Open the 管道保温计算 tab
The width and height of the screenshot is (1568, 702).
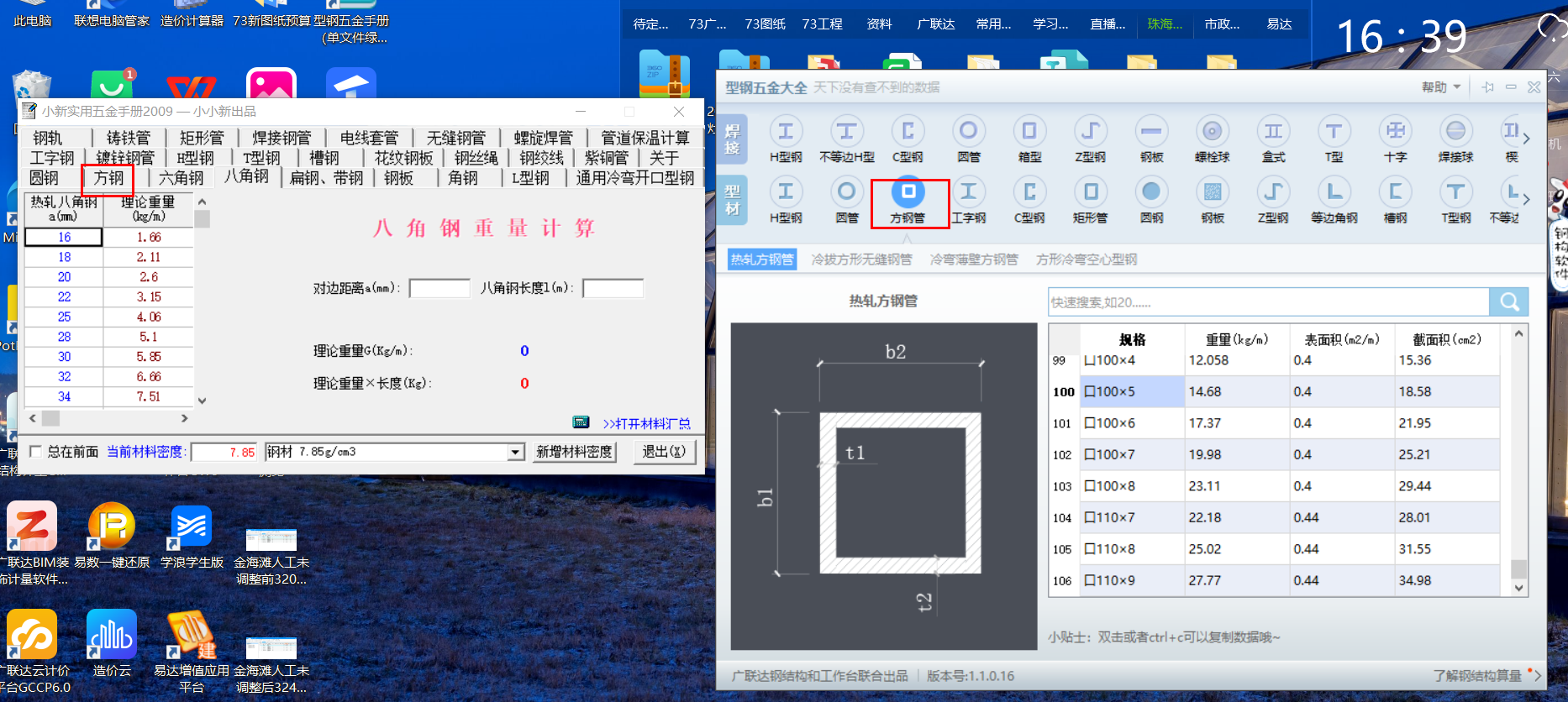(645, 138)
